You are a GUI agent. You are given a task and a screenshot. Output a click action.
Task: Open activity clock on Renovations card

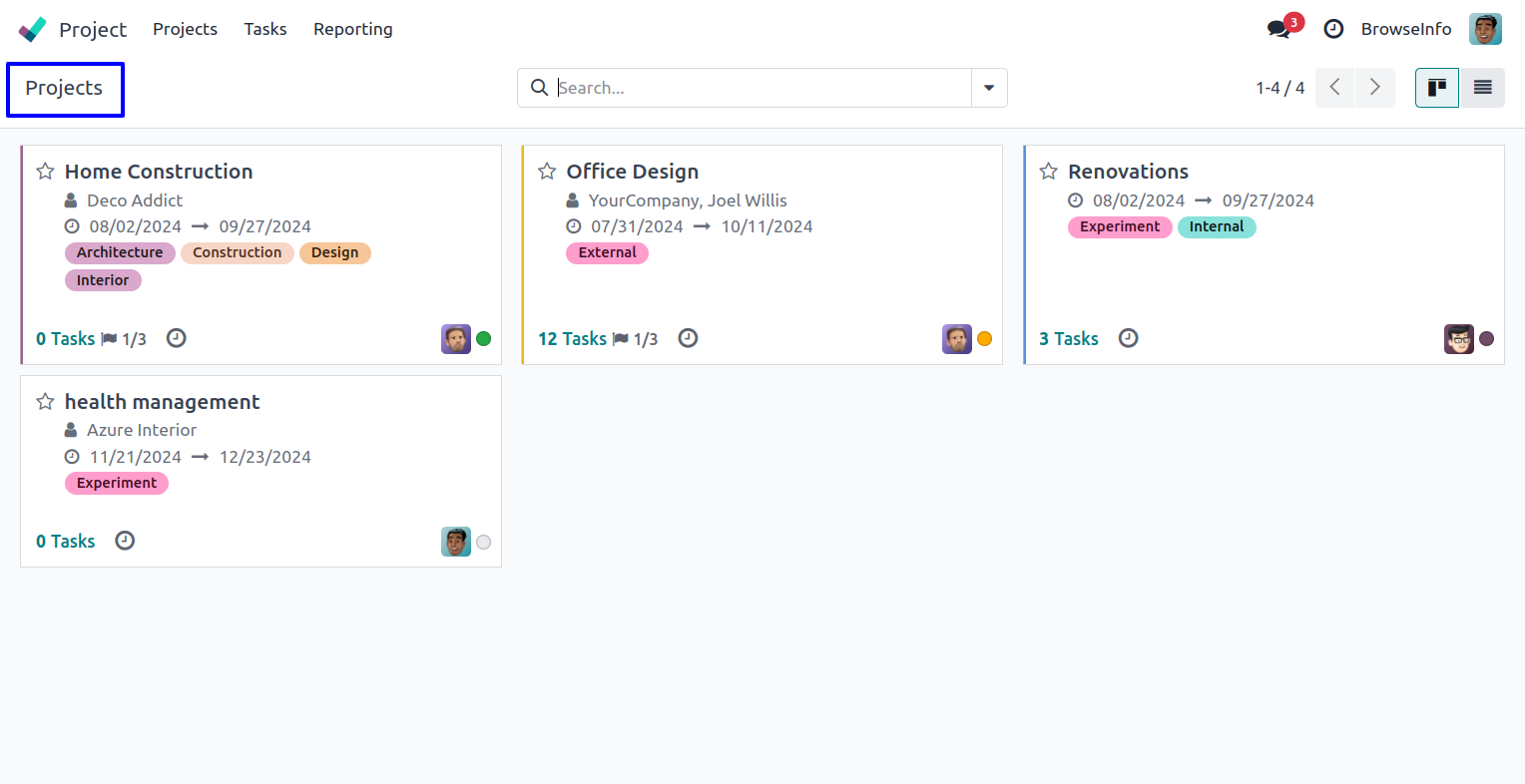tap(1129, 338)
